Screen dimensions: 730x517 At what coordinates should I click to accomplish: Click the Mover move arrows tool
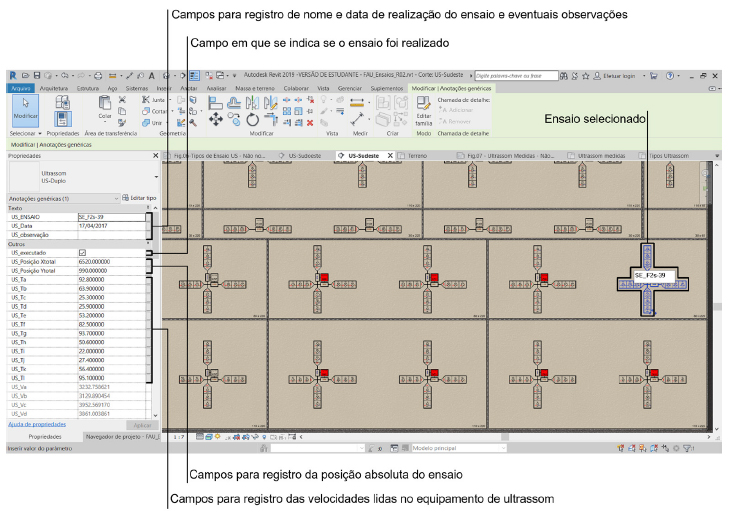coord(213,118)
